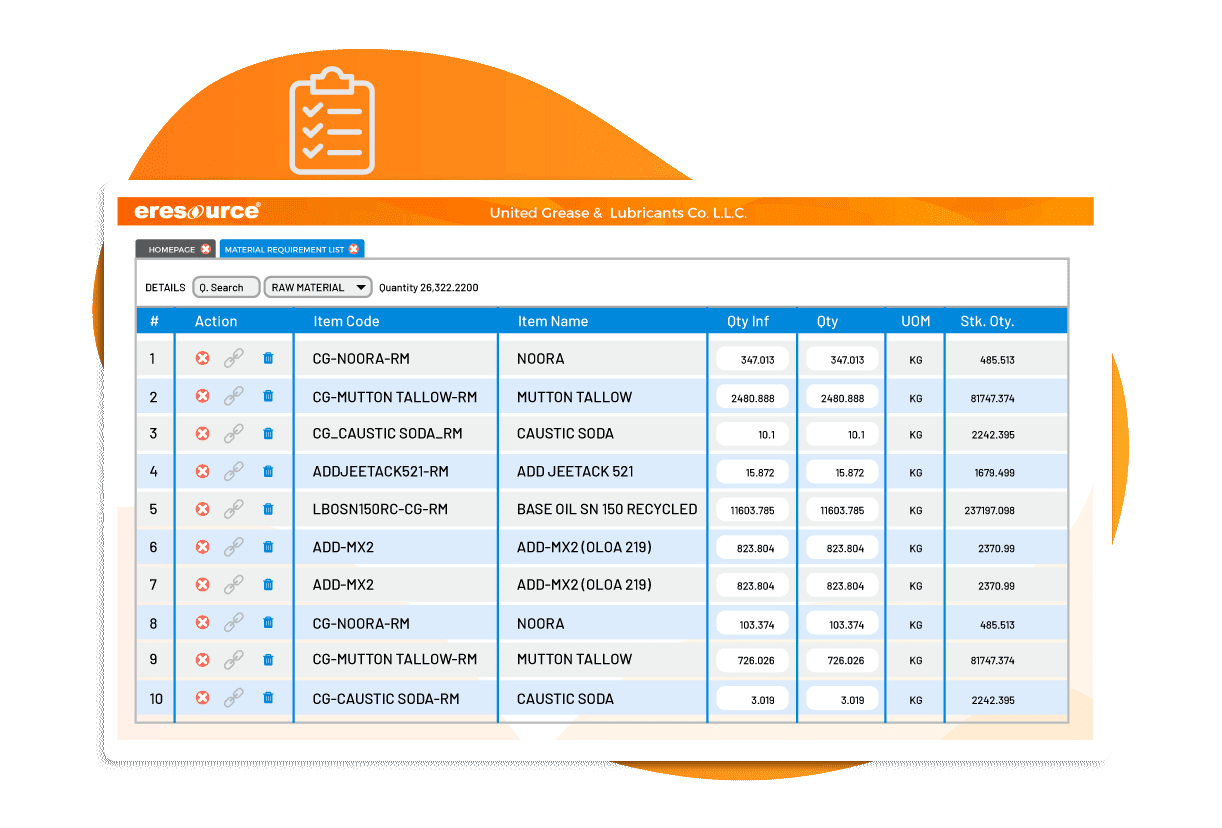Click the red remove icon in row 1
The height and width of the screenshot is (828, 1222).
coord(202,358)
